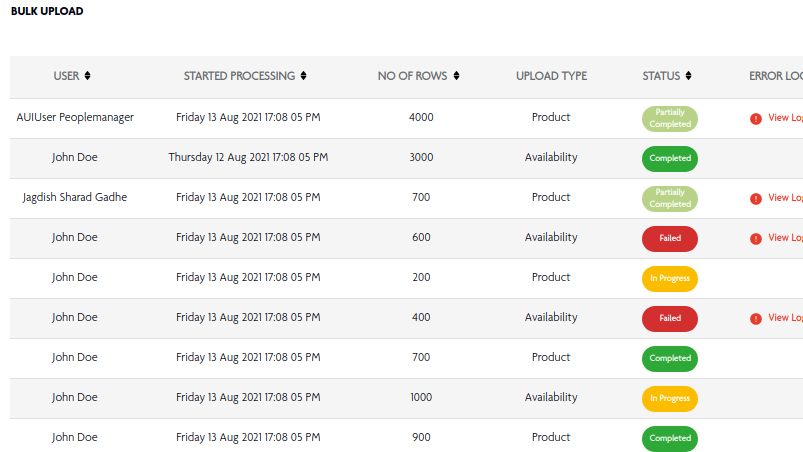Viewport: 803px width, 452px height.
Task: Click Availability type in the 1000-rows row
Action: click(551, 397)
